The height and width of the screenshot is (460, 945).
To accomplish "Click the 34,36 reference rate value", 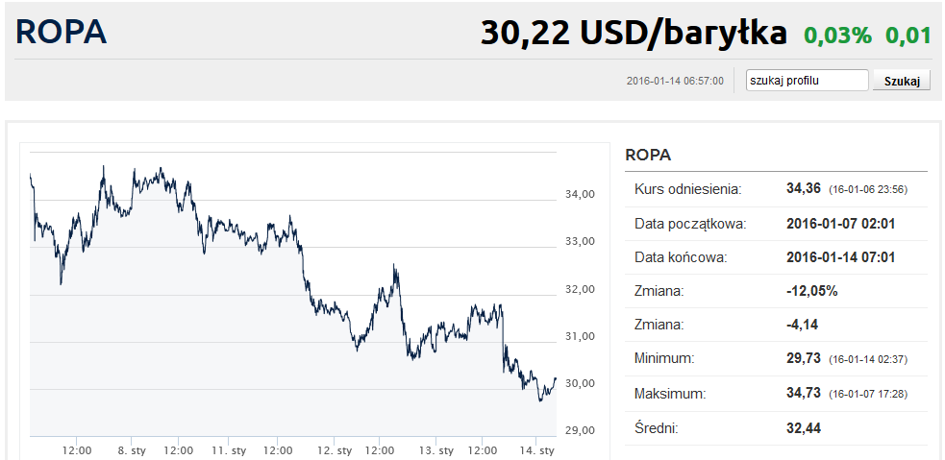I will (x=804, y=189).
